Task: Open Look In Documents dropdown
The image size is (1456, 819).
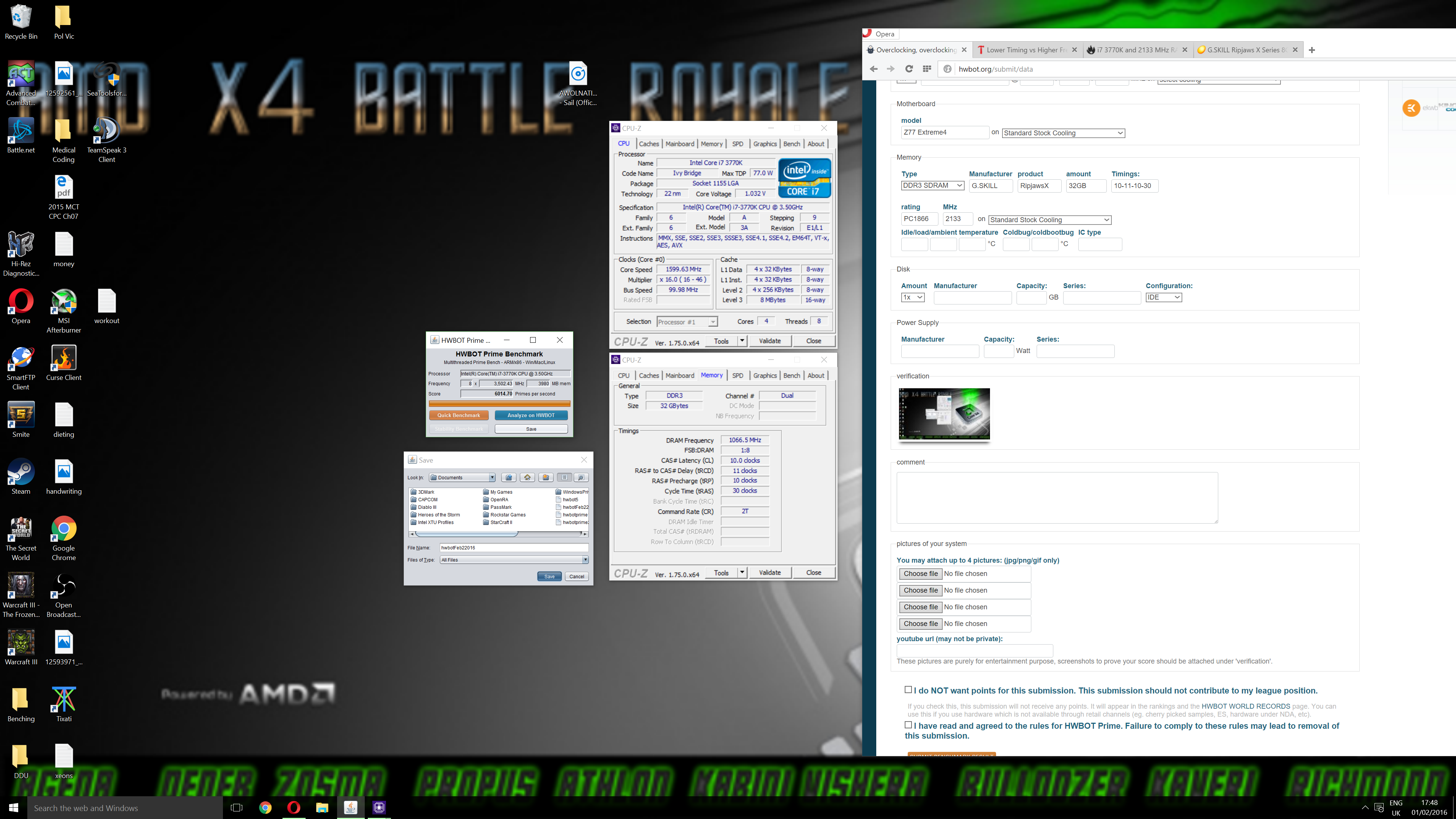Action: (x=462, y=478)
